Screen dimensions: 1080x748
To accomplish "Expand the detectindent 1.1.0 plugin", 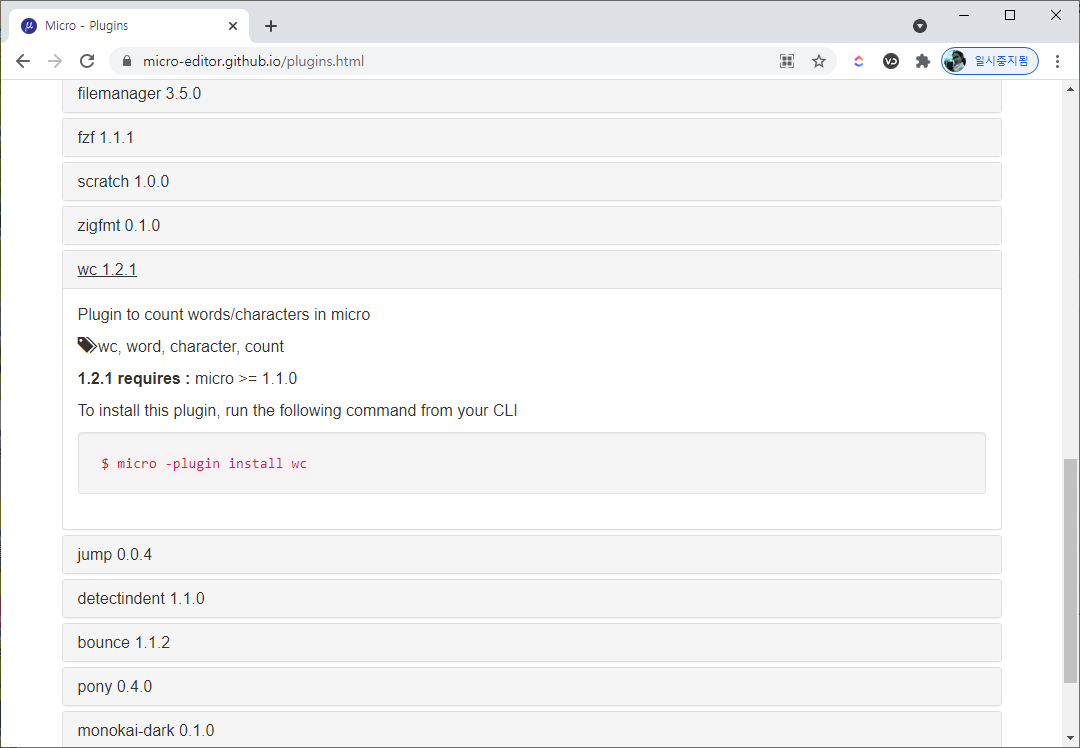I will (532, 599).
